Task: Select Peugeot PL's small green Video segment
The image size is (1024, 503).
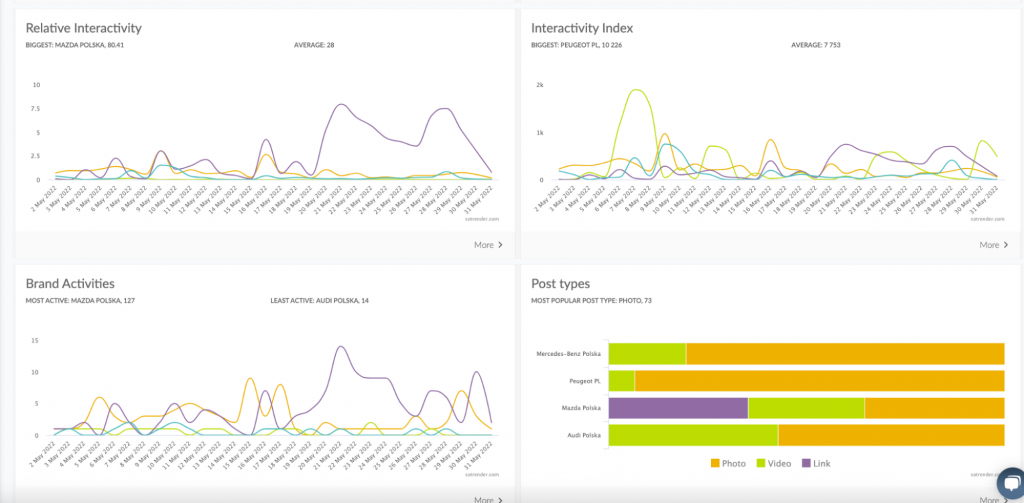Action: pyautogui.click(x=621, y=381)
